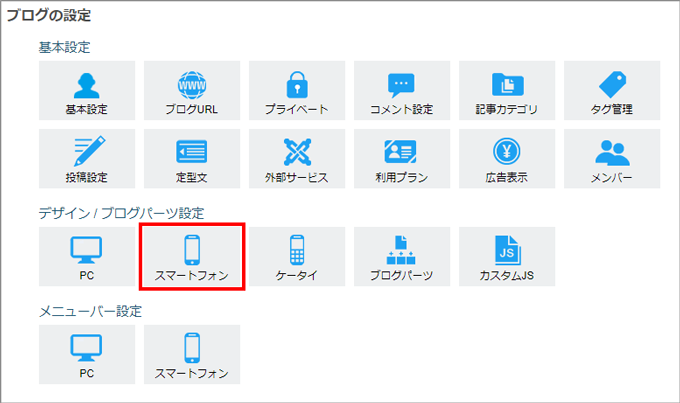The image size is (680, 403).
Task: Open the プライベート lock tile
Action: 297,90
